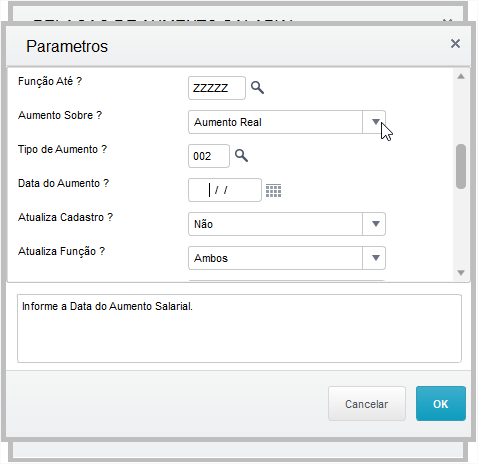The height and width of the screenshot is (464, 478).
Task: Focus the Tipo de Aumento code field
Action: coord(209,156)
